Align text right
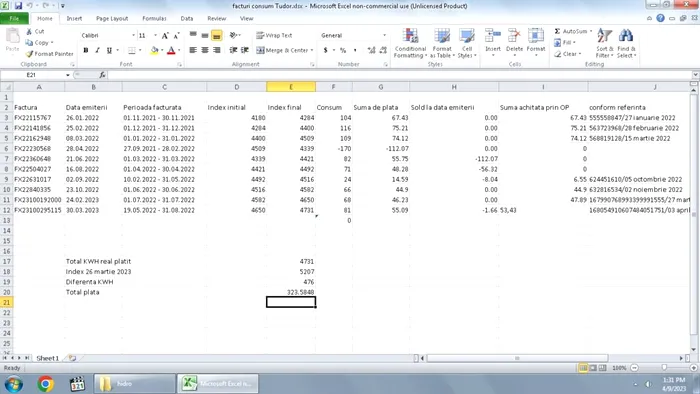This screenshot has height=394, width=700. point(217,50)
